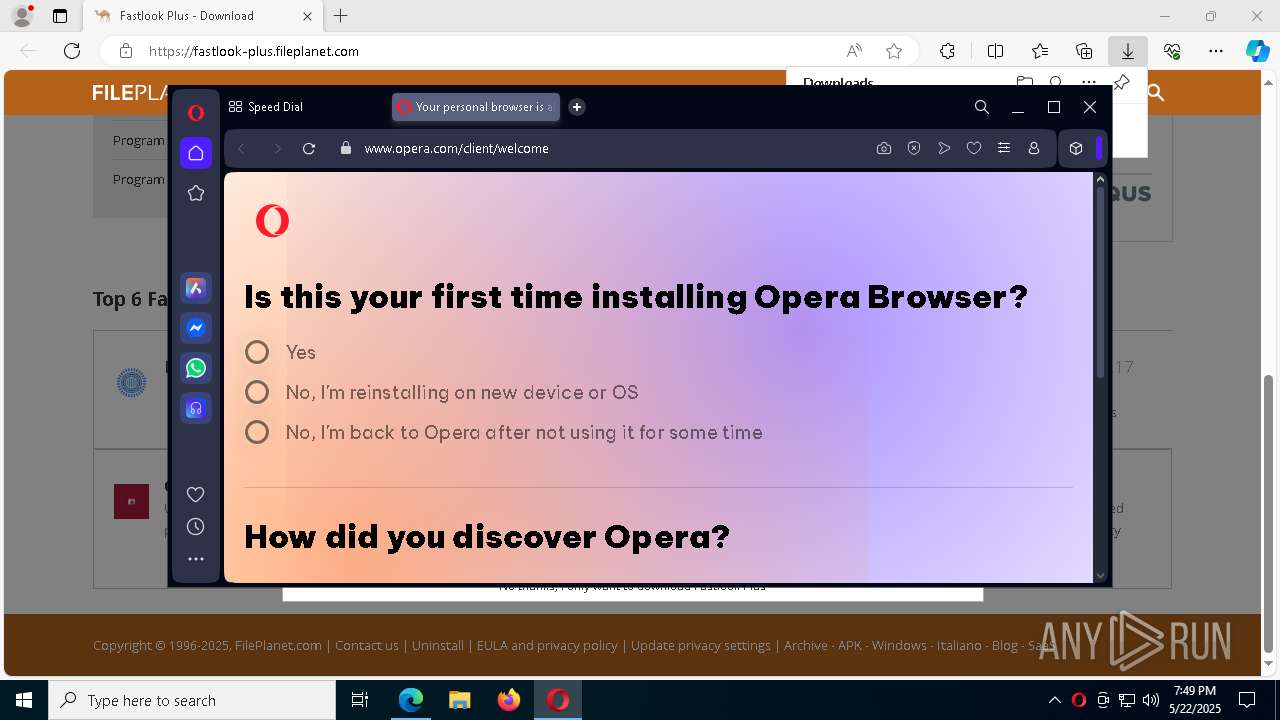Open the EULA and privacy policy footer link
Screen dimensions: 1280x720
point(547,646)
